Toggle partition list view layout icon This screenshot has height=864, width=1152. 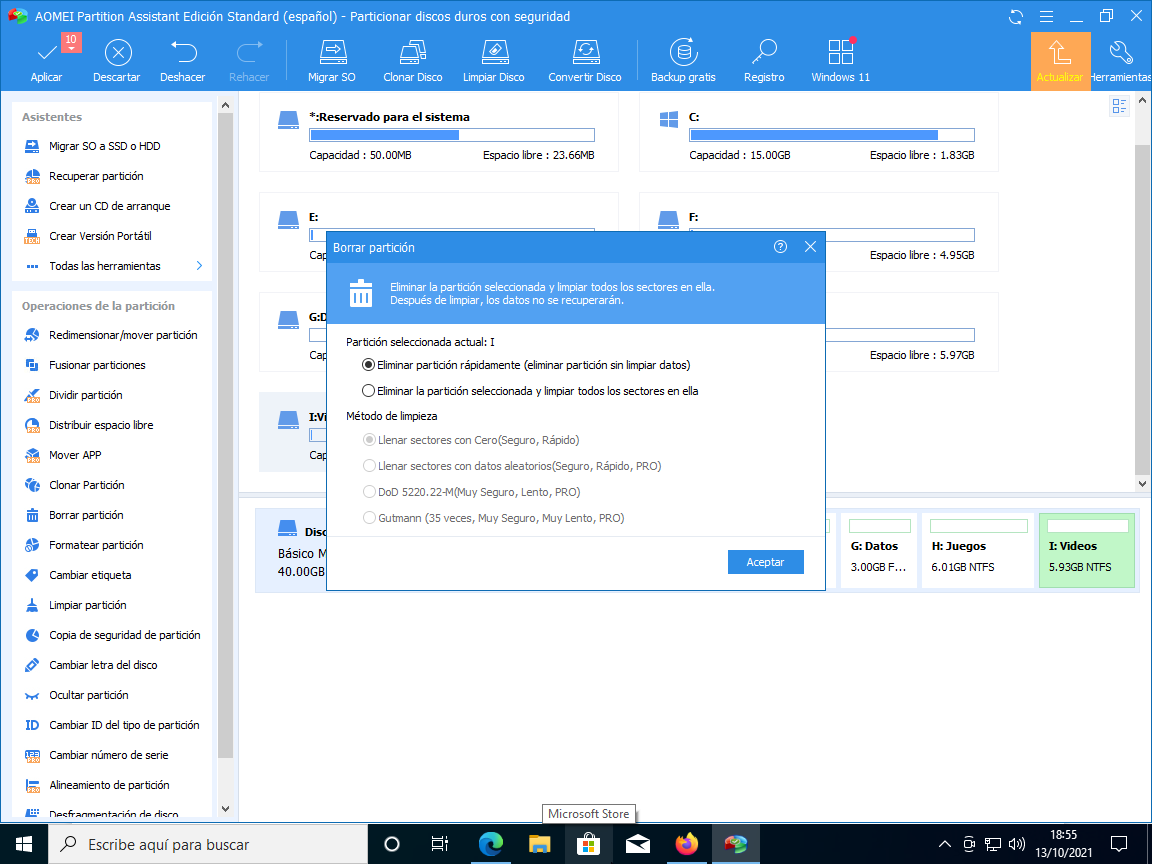click(x=1119, y=107)
